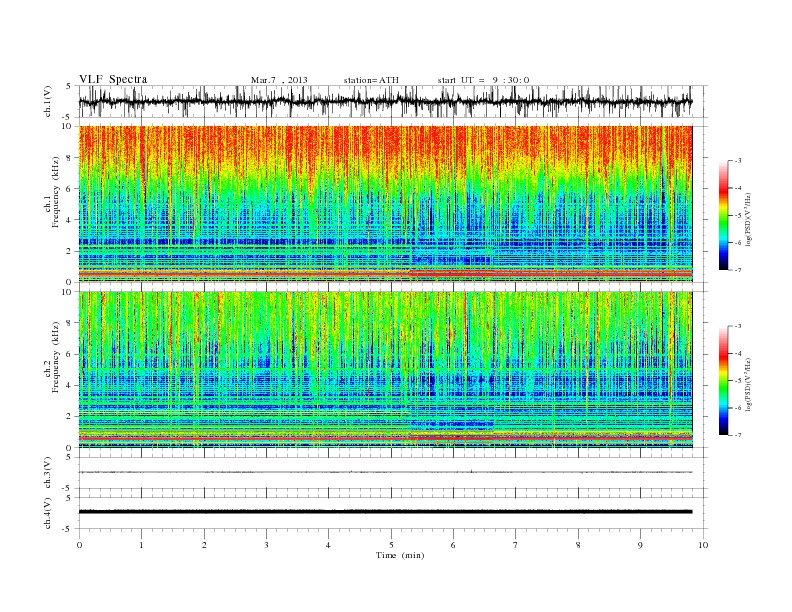This screenshot has height=612, width=792.
Task: Click the ch.2 spectrogram color bar
Action: 723,381
